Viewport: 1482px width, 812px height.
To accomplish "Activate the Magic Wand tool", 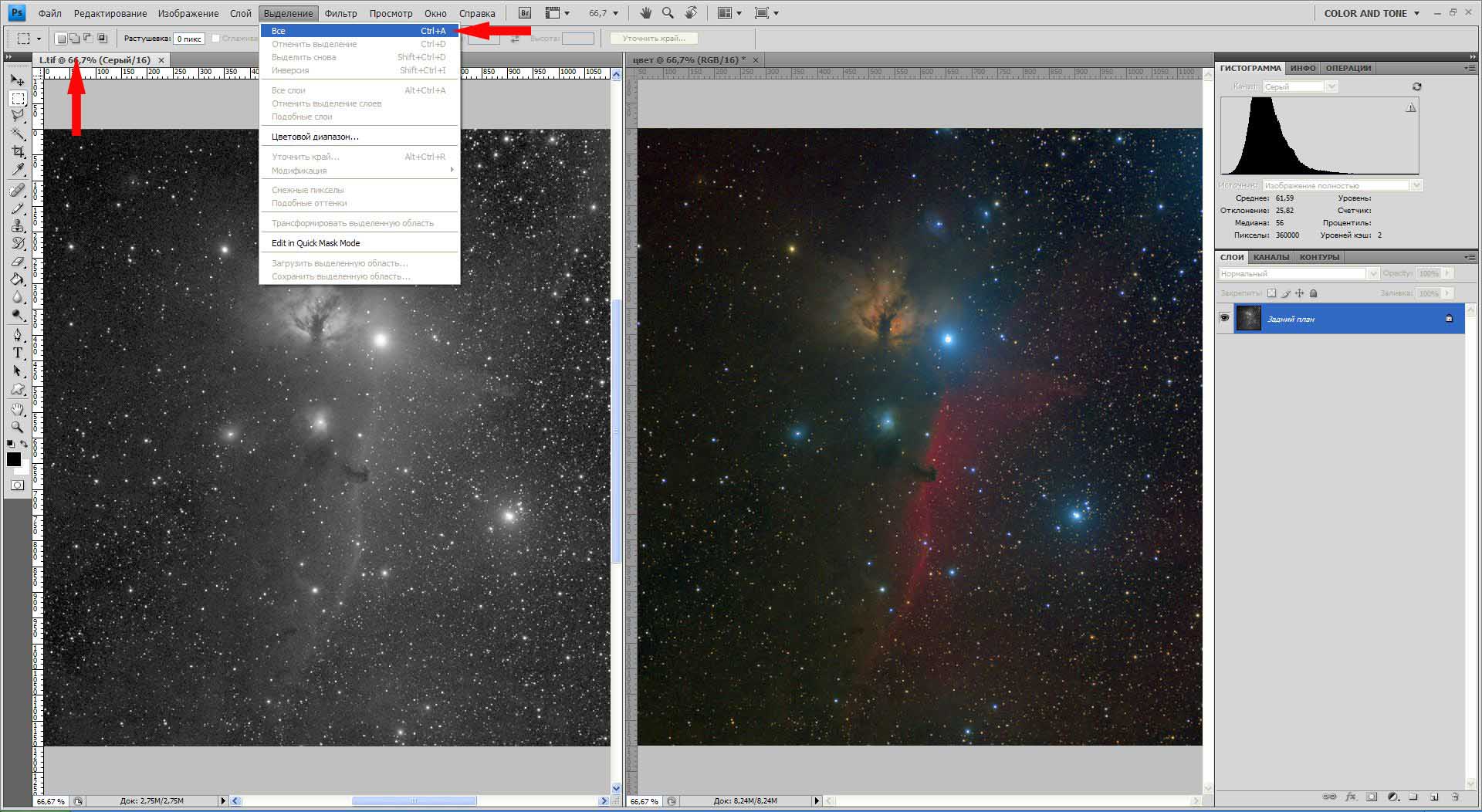I will tap(18, 134).
